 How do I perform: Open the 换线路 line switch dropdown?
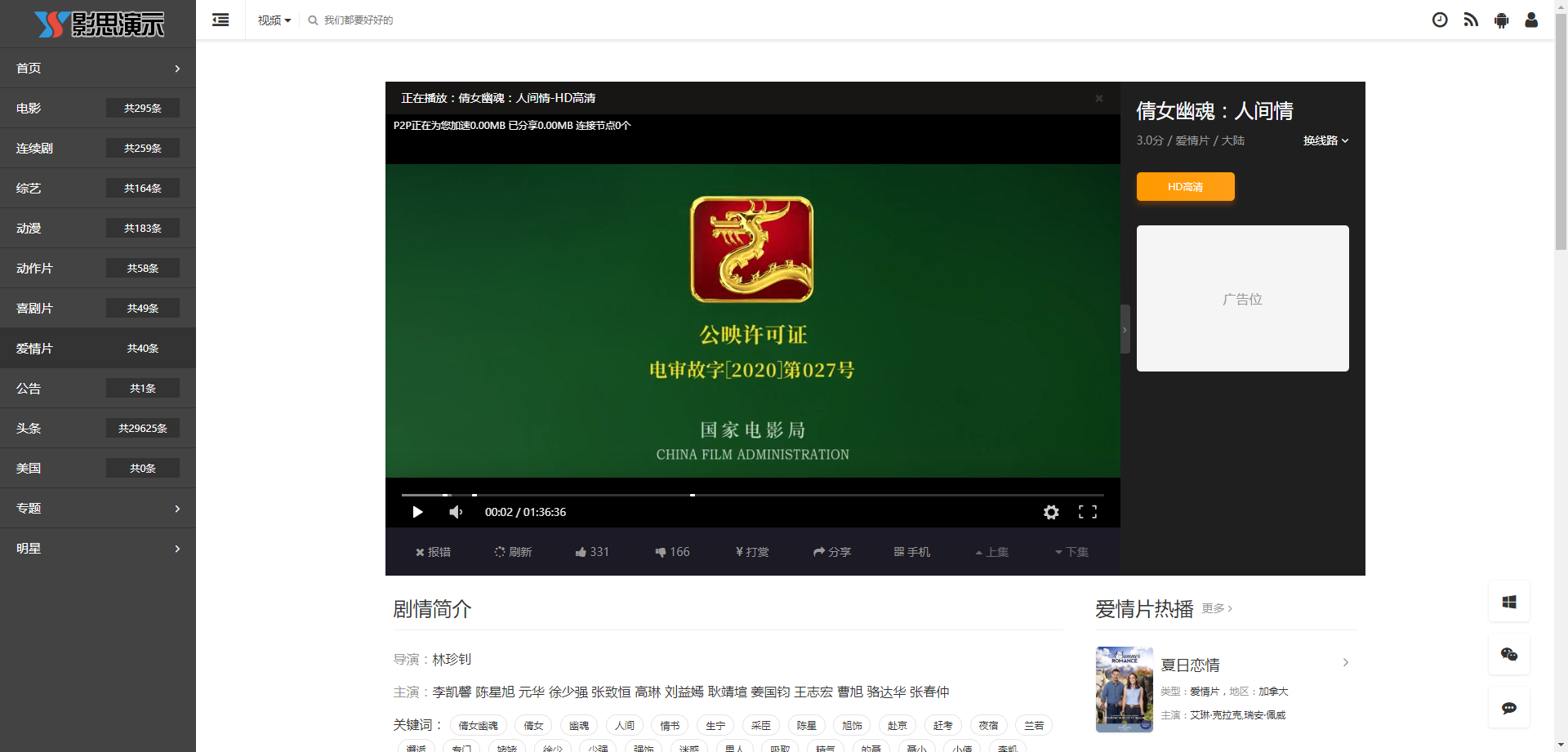coord(1325,140)
